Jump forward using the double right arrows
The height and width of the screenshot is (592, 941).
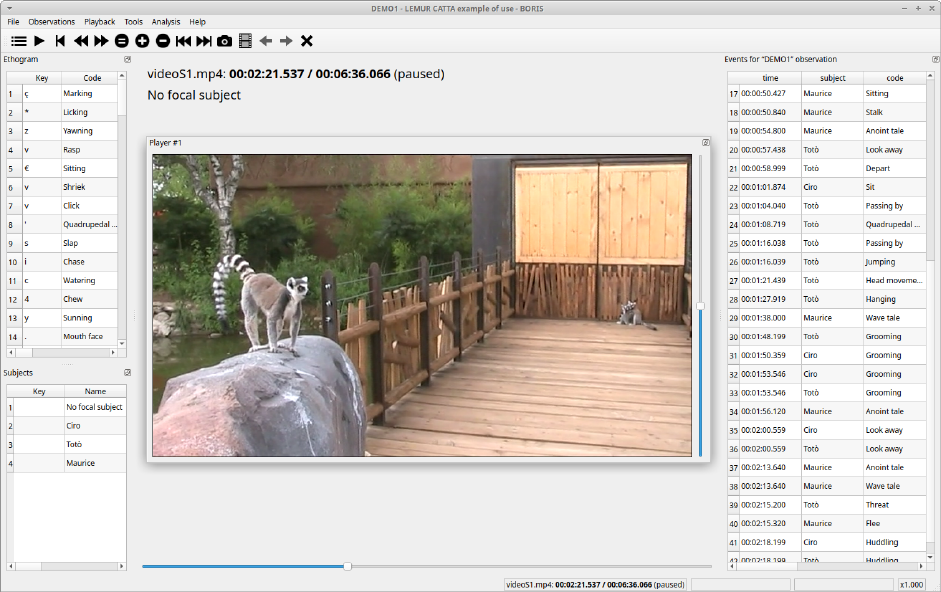[x=101, y=41]
